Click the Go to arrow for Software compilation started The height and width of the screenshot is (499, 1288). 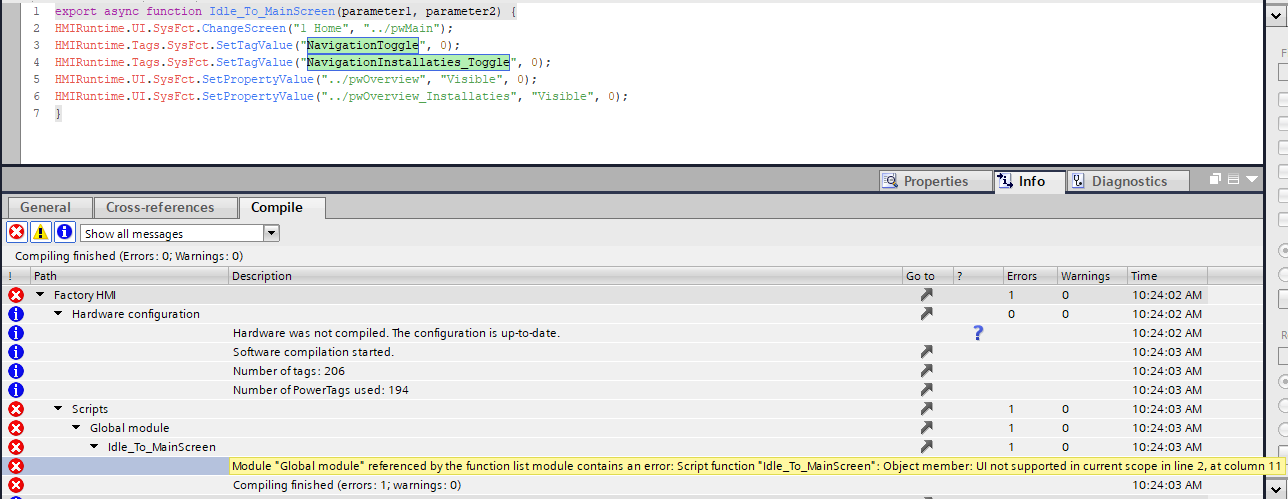927,352
